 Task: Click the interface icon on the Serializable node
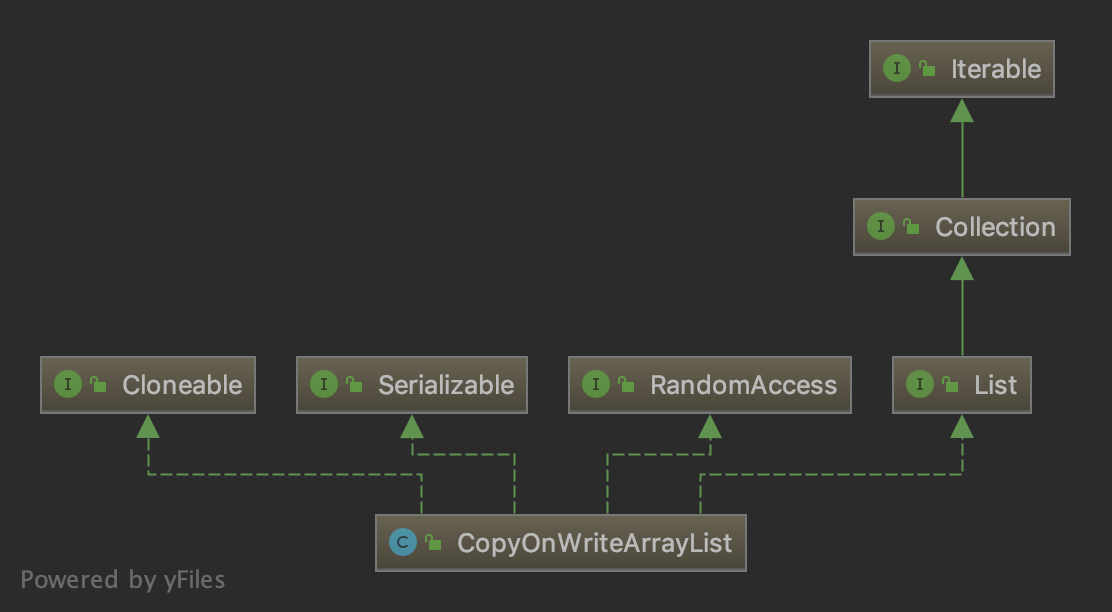point(324,385)
